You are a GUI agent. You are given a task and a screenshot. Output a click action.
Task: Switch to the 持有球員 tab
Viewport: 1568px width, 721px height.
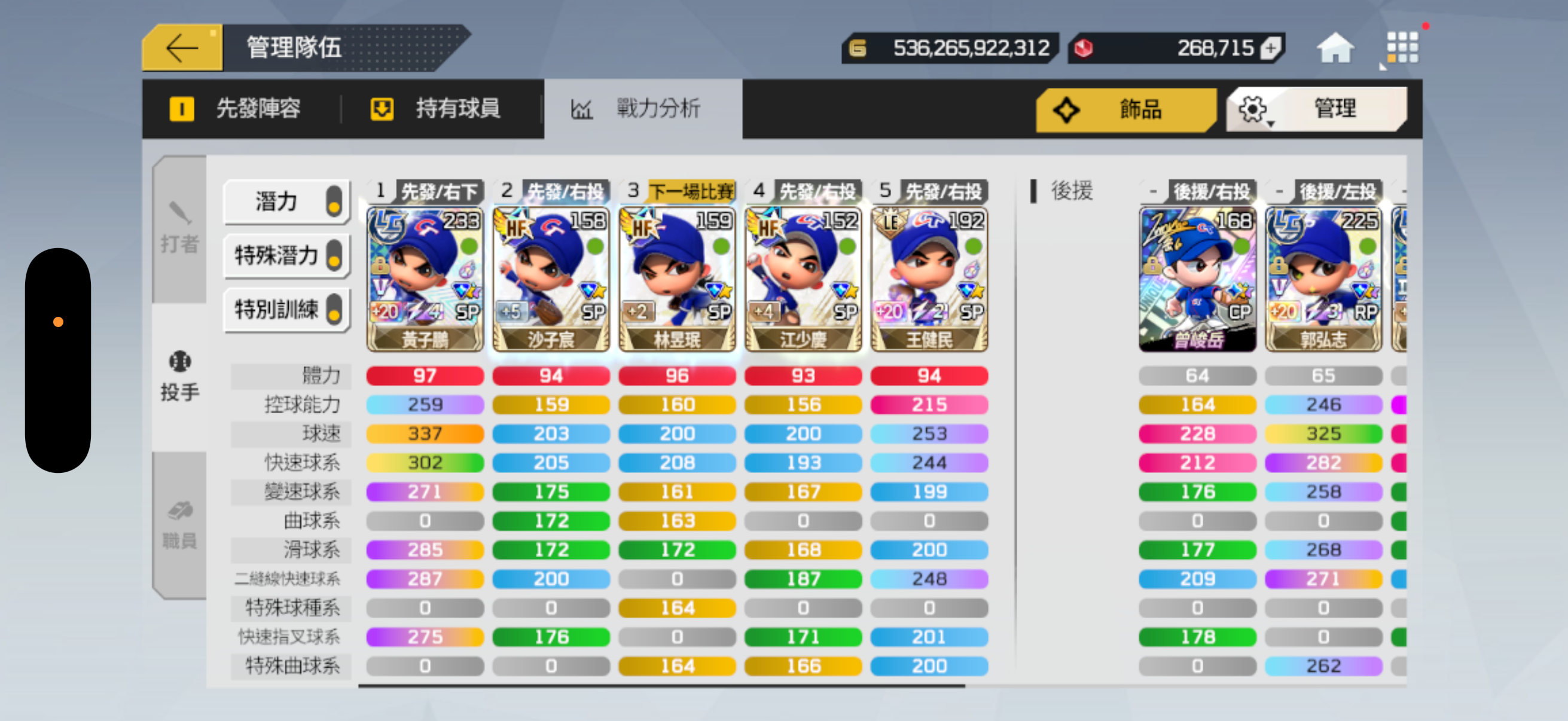[437, 109]
